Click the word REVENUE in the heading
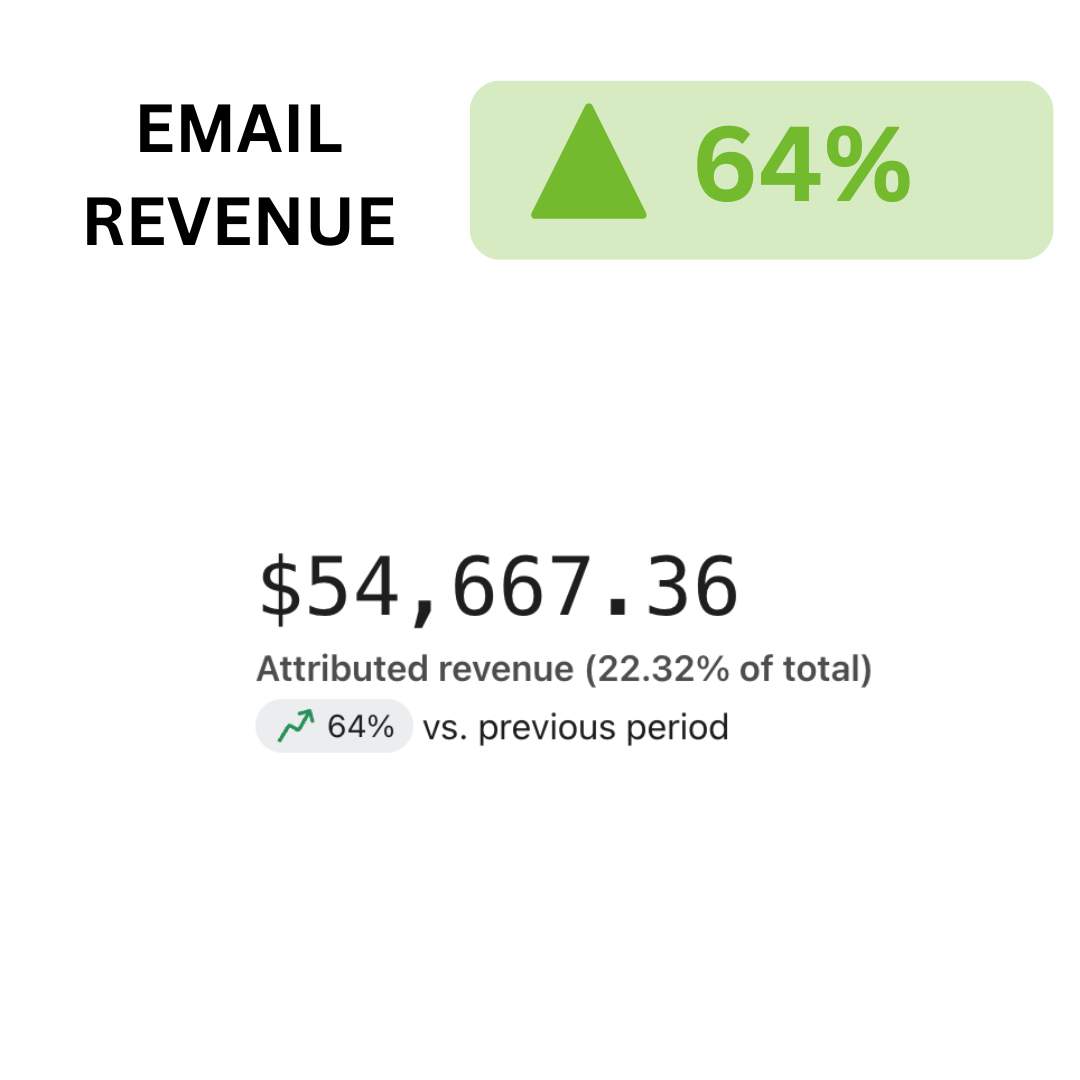The width and height of the screenshot is (1080, 1080). tap(240, 222)
